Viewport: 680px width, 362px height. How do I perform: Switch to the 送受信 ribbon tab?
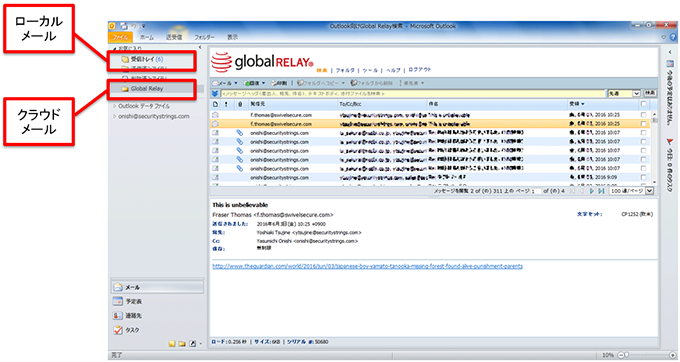[173, 37]
